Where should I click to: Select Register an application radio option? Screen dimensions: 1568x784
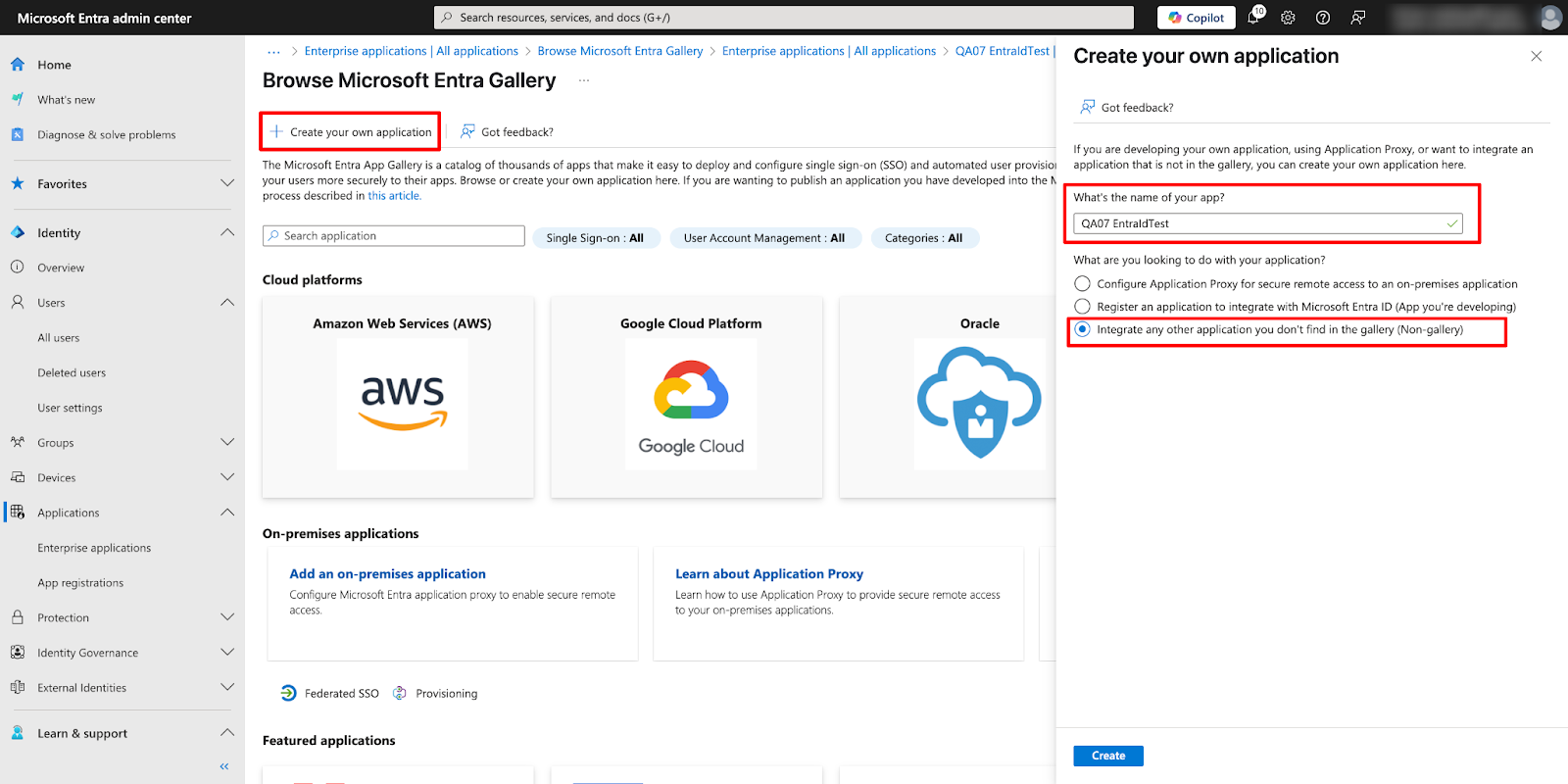click(1082, 307)
